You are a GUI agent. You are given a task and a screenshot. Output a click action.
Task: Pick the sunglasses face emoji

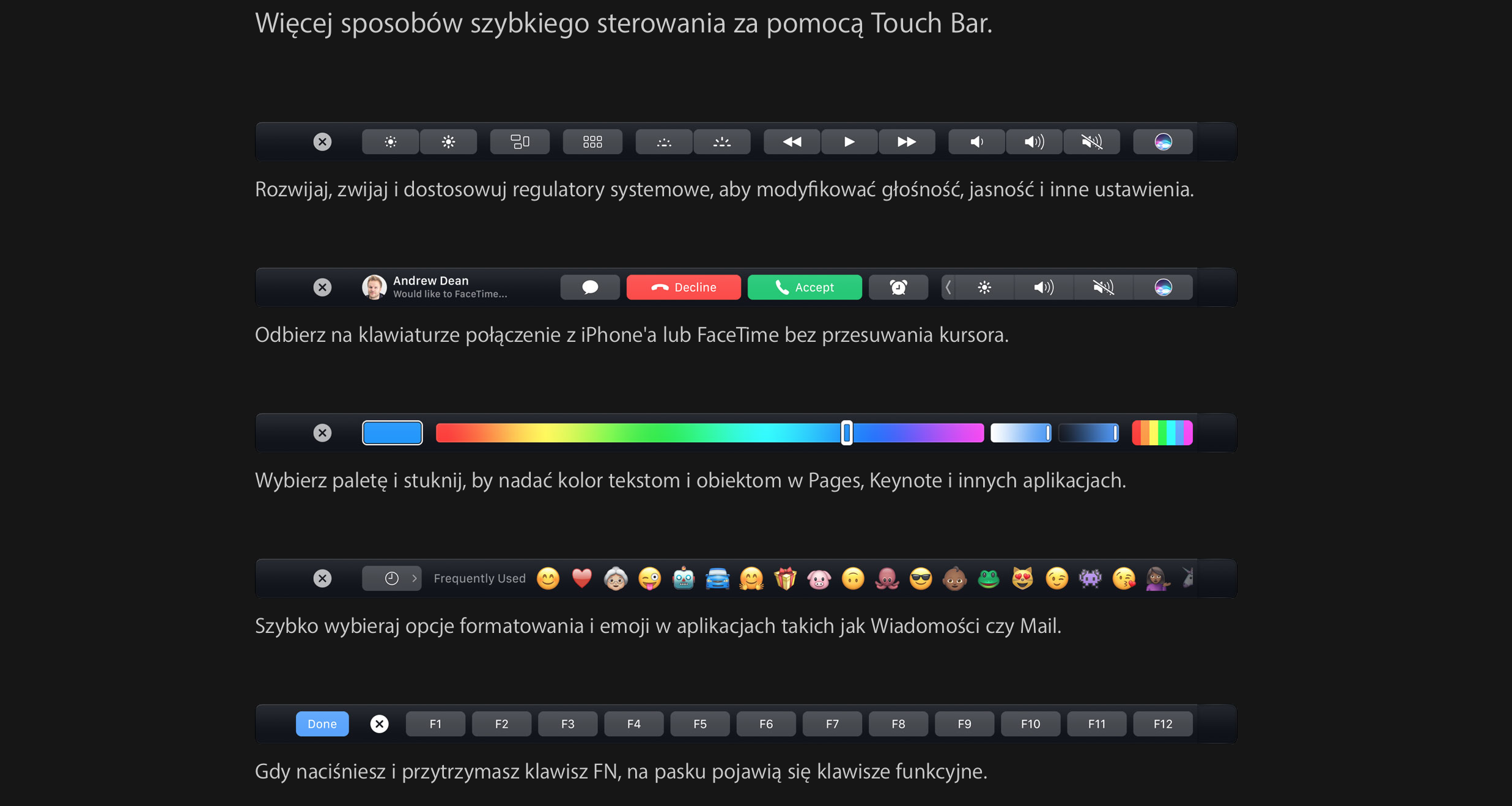tap(921, 579)
